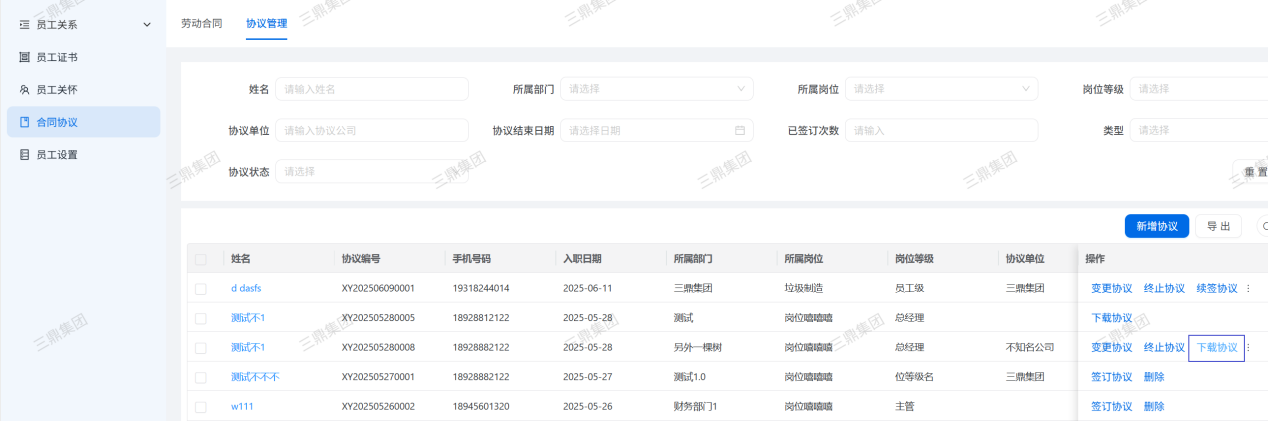
Task: Click the 员工证书 sidebar icon
Action: [x=25, y=57]
